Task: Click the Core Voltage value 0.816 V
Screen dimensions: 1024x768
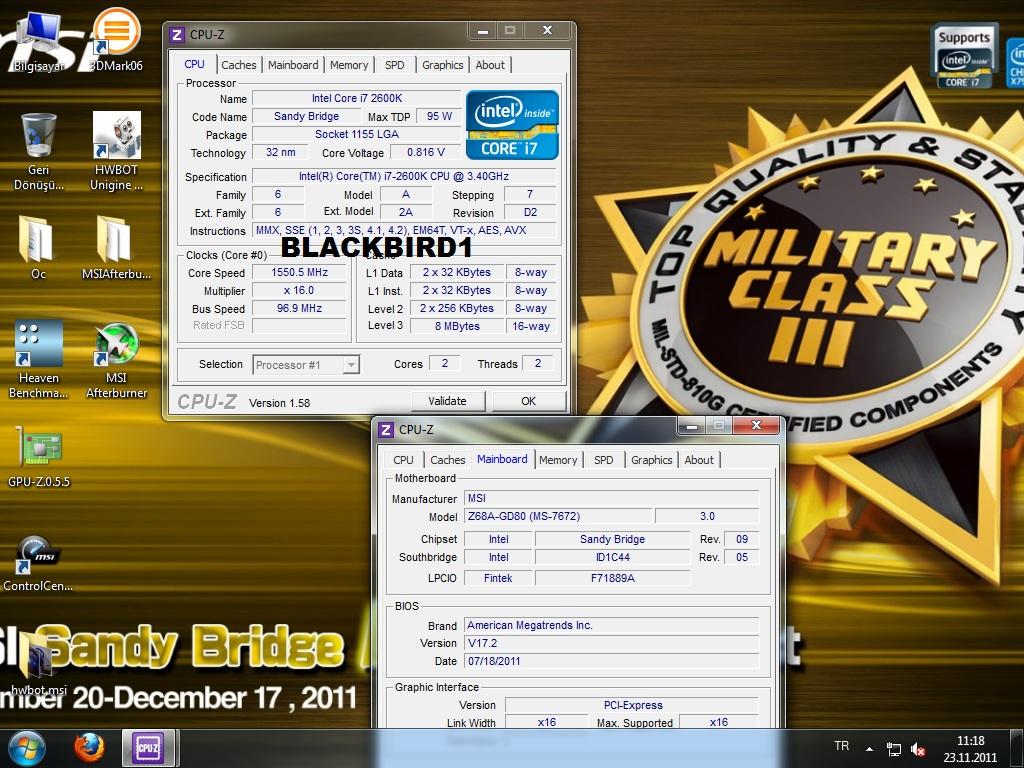Action: tap(425, 152)
